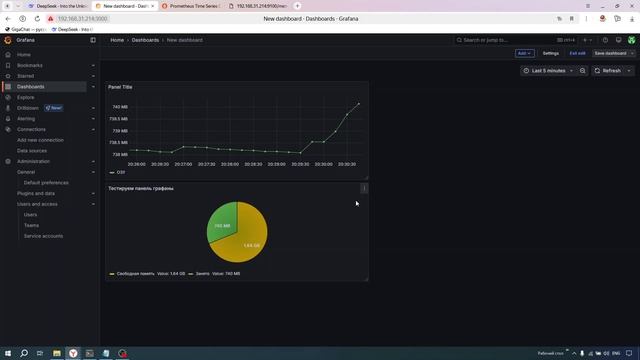Click the Dashboards breadcrumb link
The width and height of the screenshot is (640, 360).
tap(145, 40)
